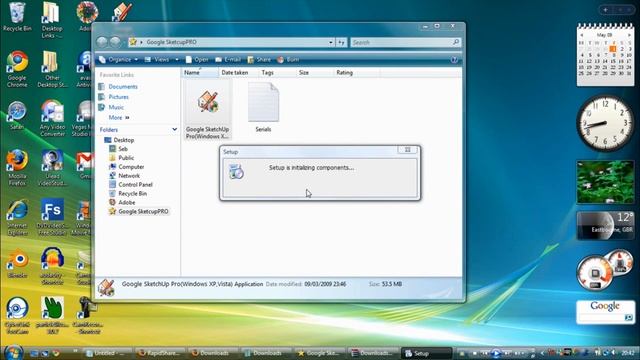Open Pictures favorite link

click(114, 97)
